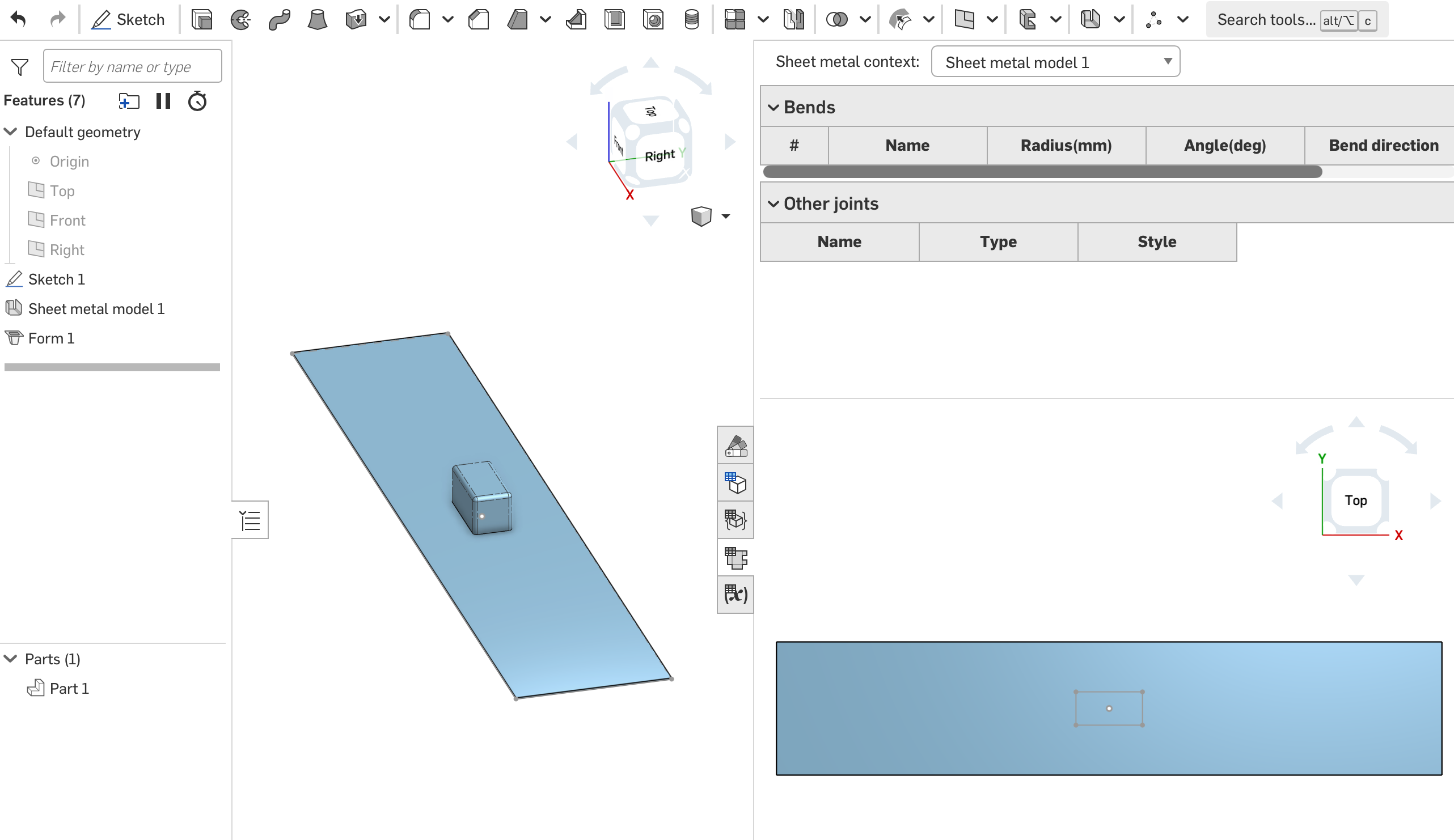Open the Boolean tool
Viewport: 1454px width, 840px height.
point(836,20)
